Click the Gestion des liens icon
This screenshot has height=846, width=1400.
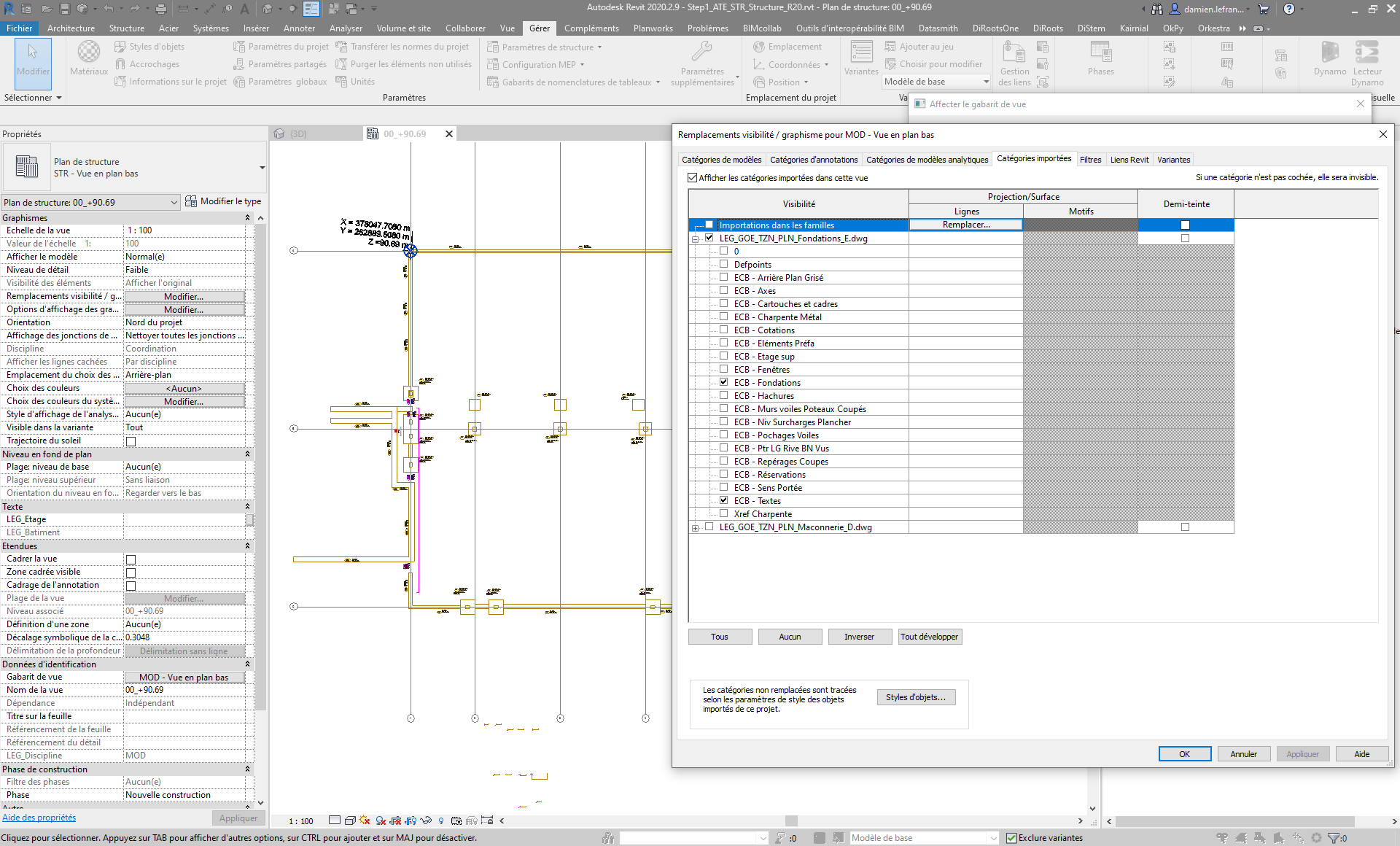[1014, 53]
